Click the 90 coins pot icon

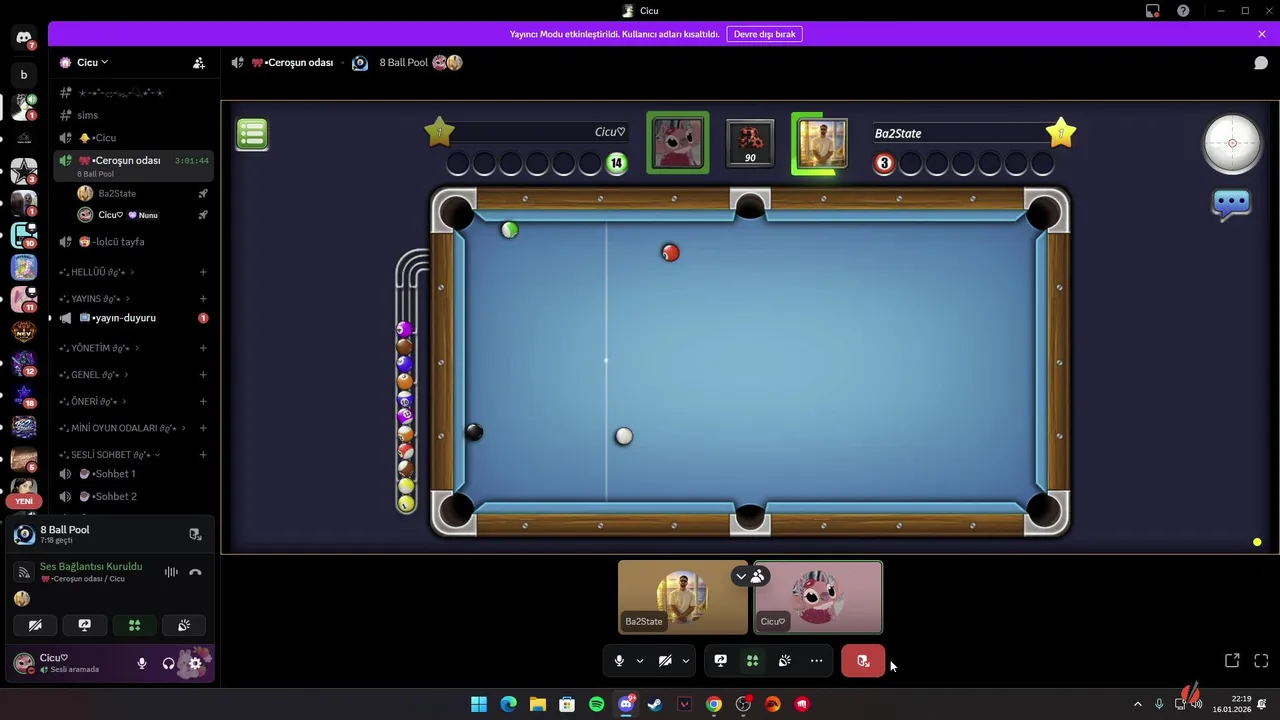750,144
